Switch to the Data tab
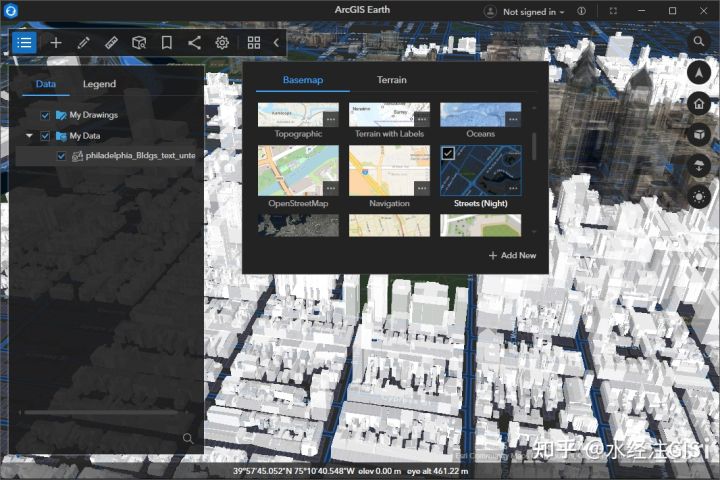This screenshot has width=720, height=480. (x=45, y=84)
